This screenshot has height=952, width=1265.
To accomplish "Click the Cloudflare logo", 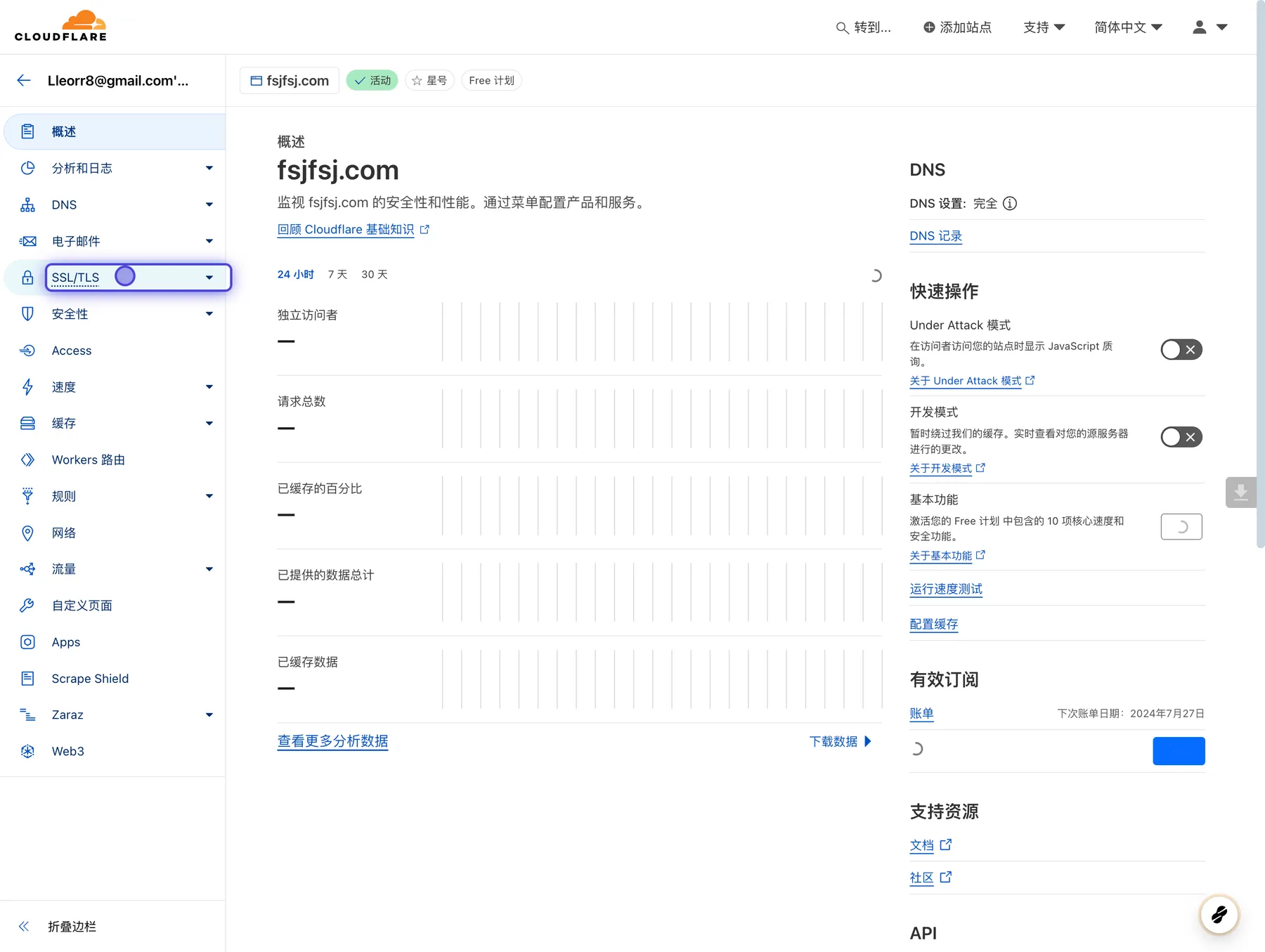I will click(x=60, y=26).
